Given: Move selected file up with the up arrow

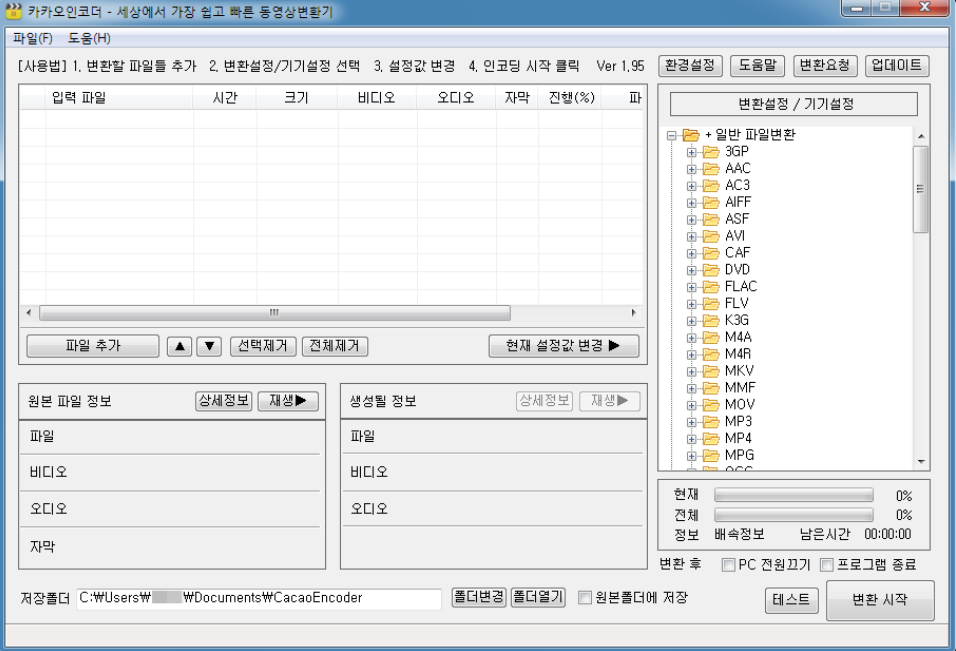Looking at the screenshot, I should coord(179,346).
